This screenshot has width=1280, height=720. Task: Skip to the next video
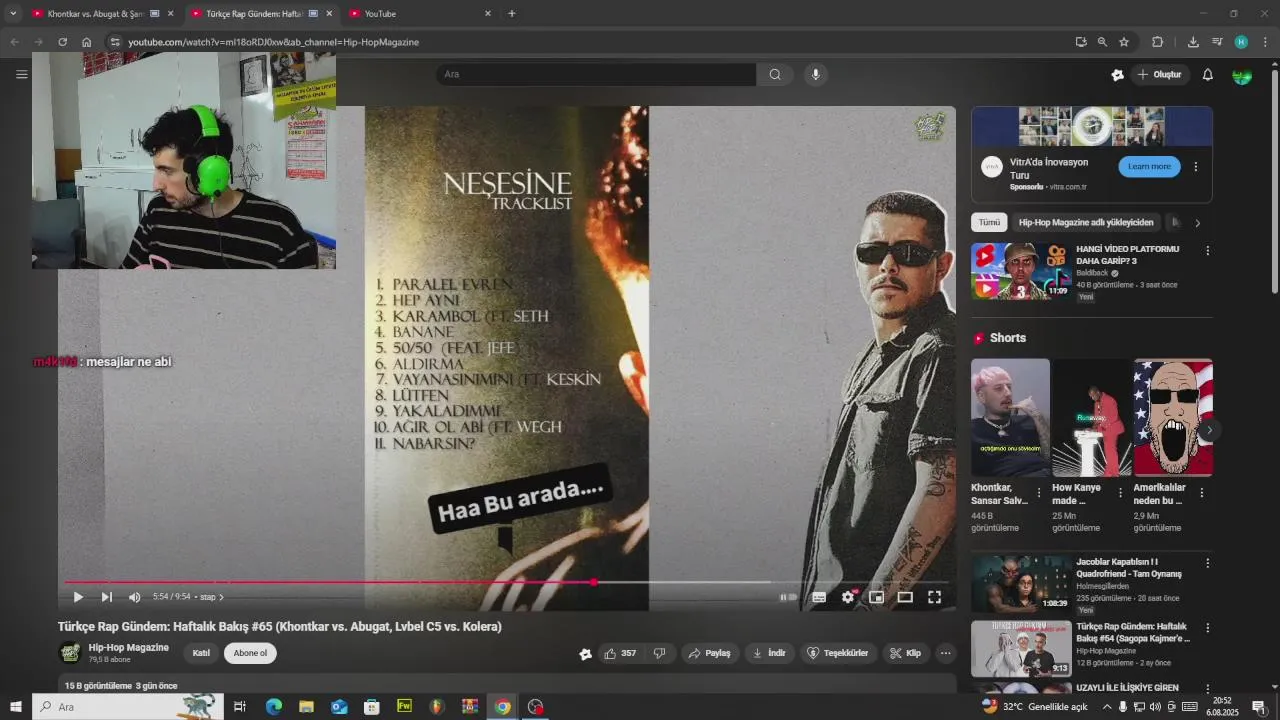(106, 597)
